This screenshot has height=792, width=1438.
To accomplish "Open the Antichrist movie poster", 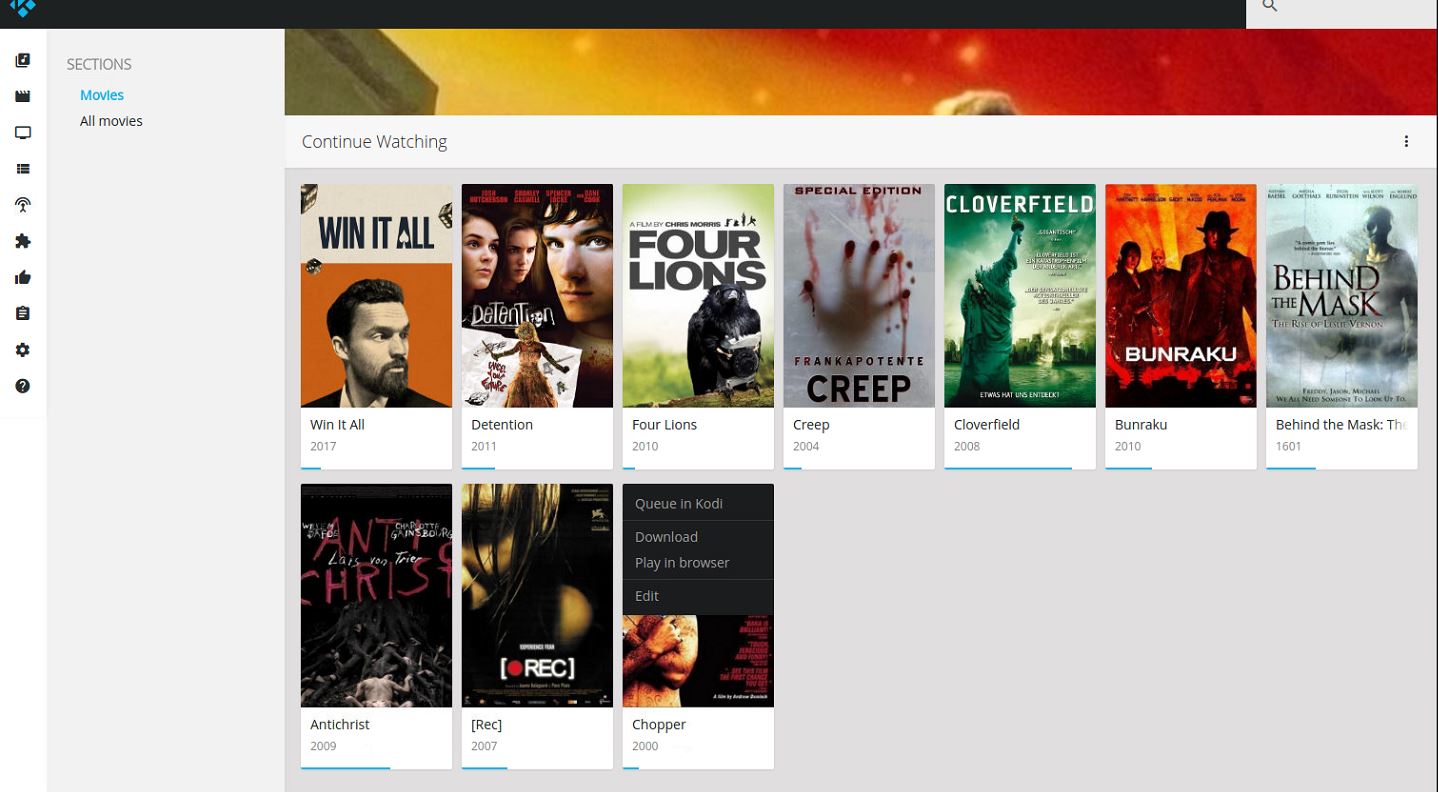I will pos(376,596).
